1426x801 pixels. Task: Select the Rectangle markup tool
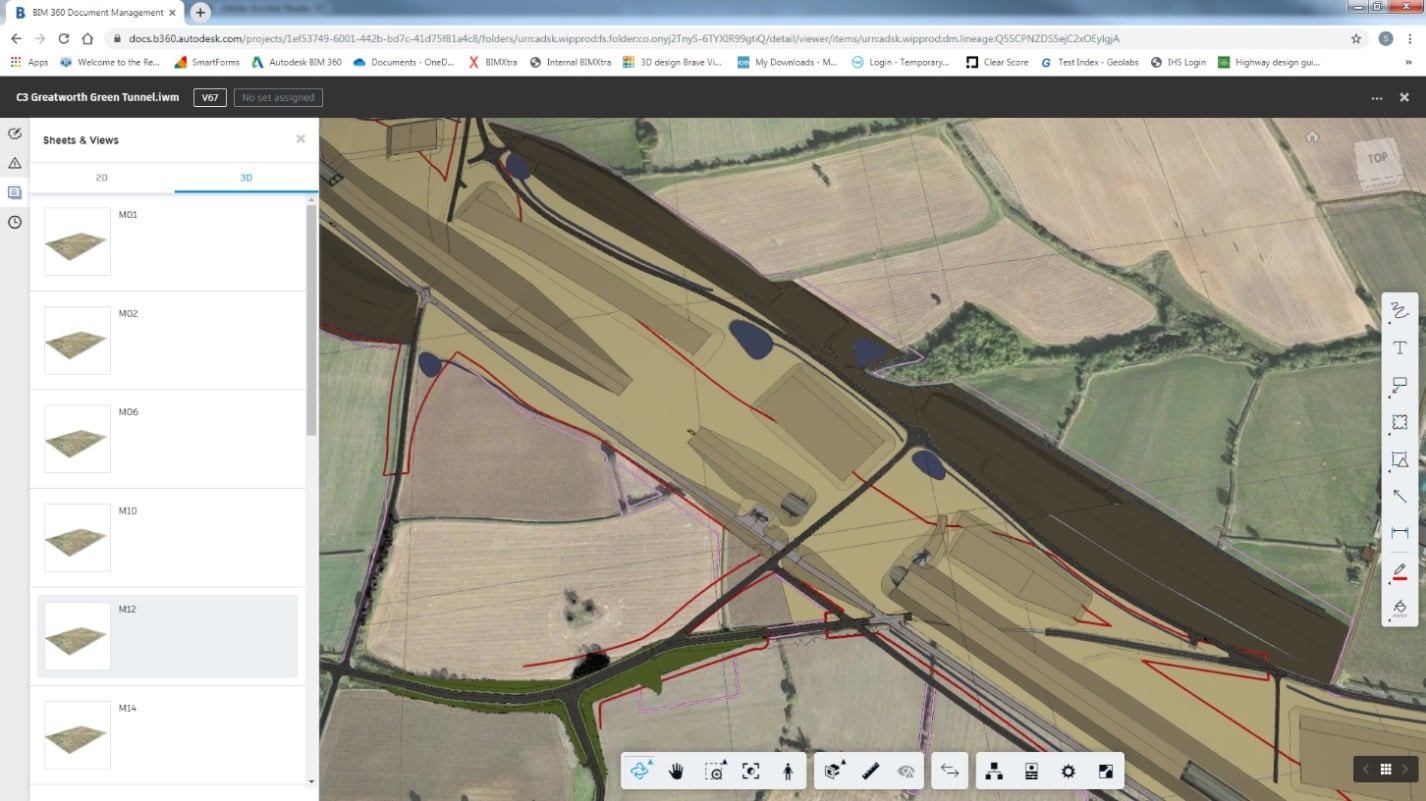pos(1399,422)
